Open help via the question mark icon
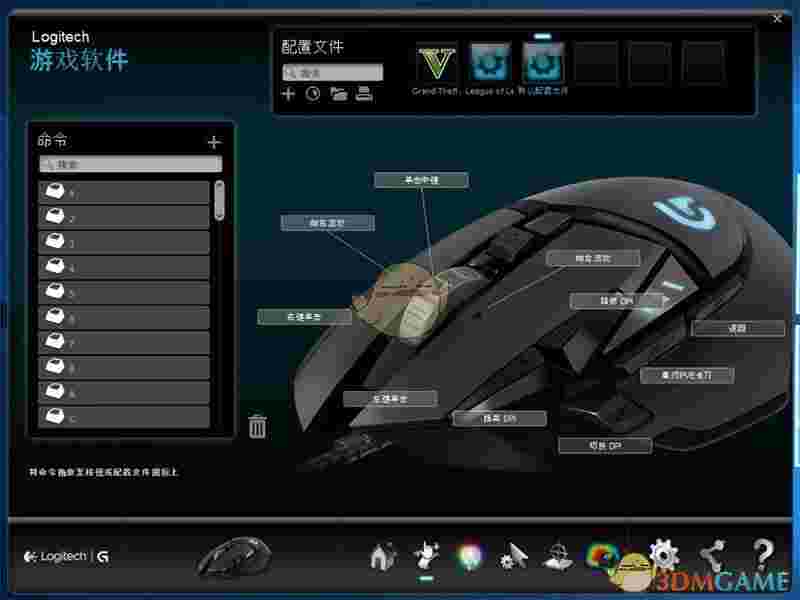This screenshot has width=800, height=600. [763, 554]
